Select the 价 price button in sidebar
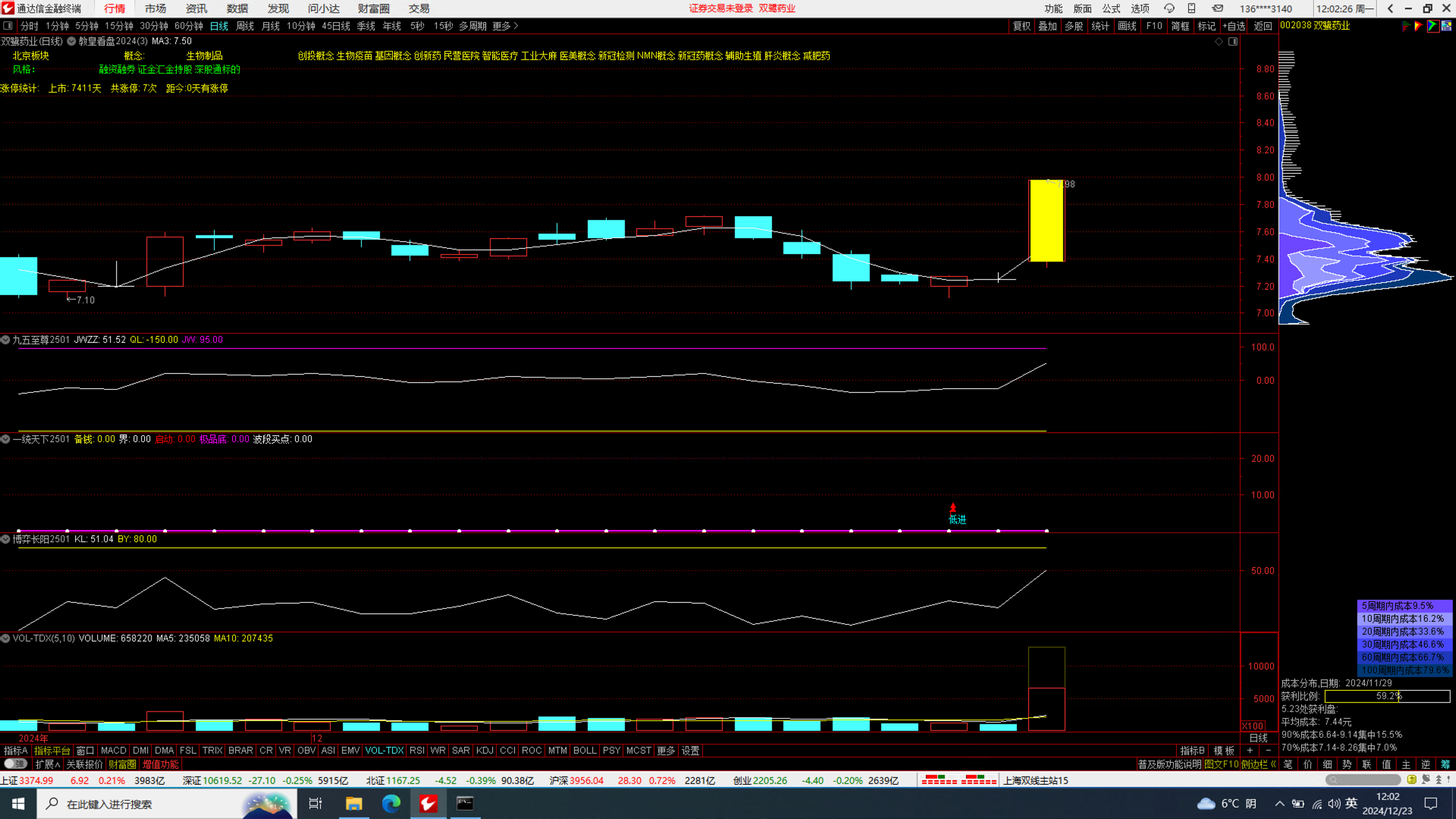The width and height of the screenshot is (1456, 819). pos(1307,764)
